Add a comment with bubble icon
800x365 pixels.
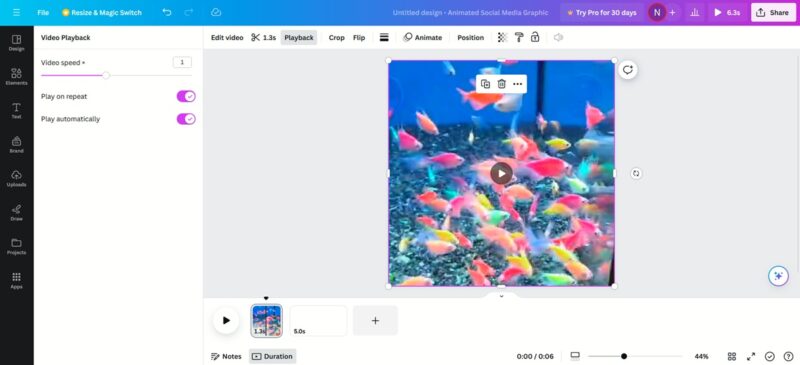click(x=628, y=70)
